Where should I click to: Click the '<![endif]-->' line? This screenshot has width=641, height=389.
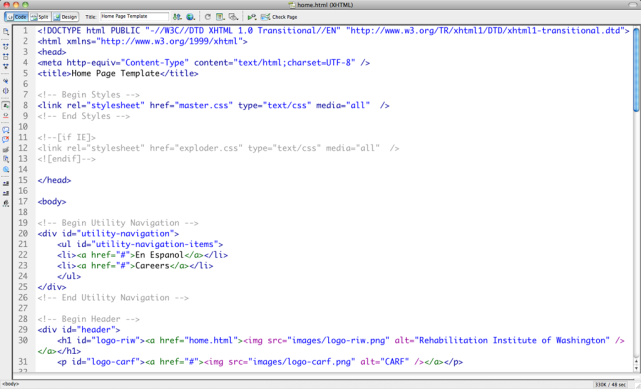coord(66,159)
